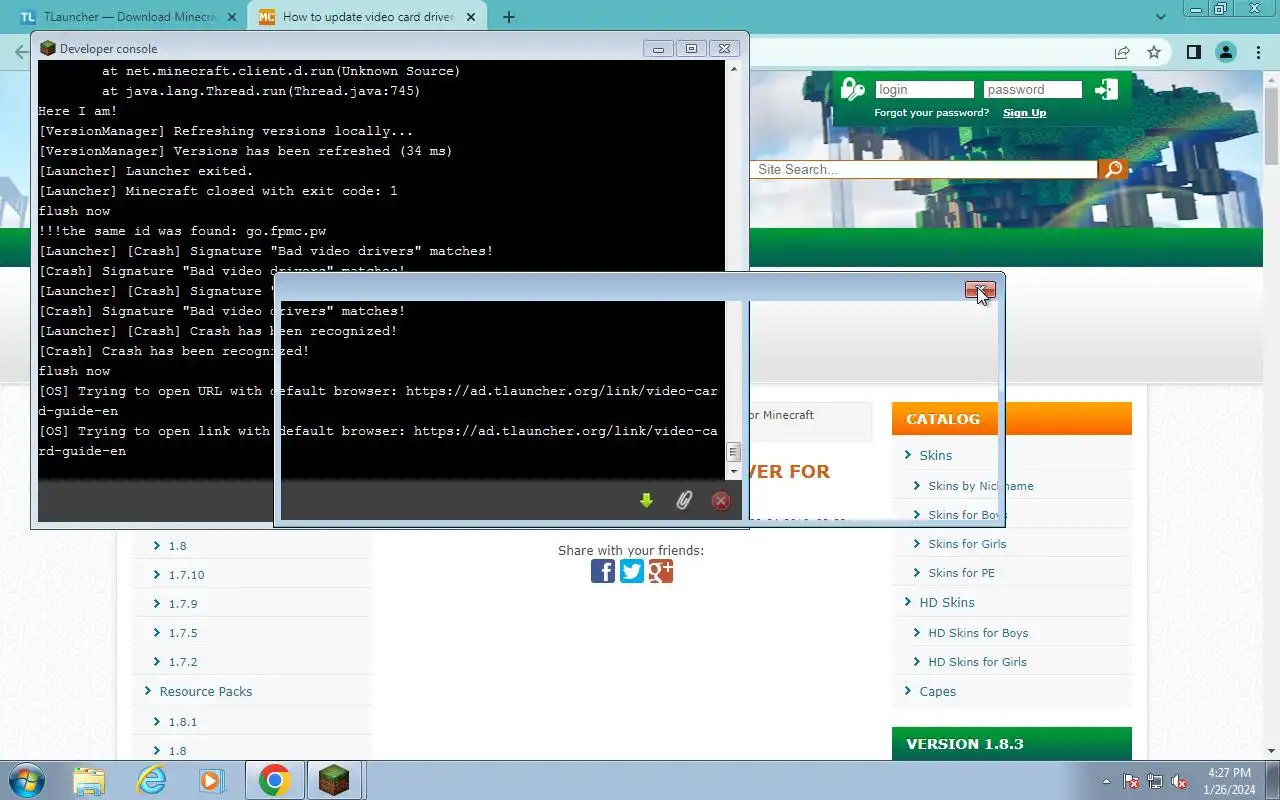Maximize the Developer console window
Screen dimensions: 1280x800
[691, 48]
